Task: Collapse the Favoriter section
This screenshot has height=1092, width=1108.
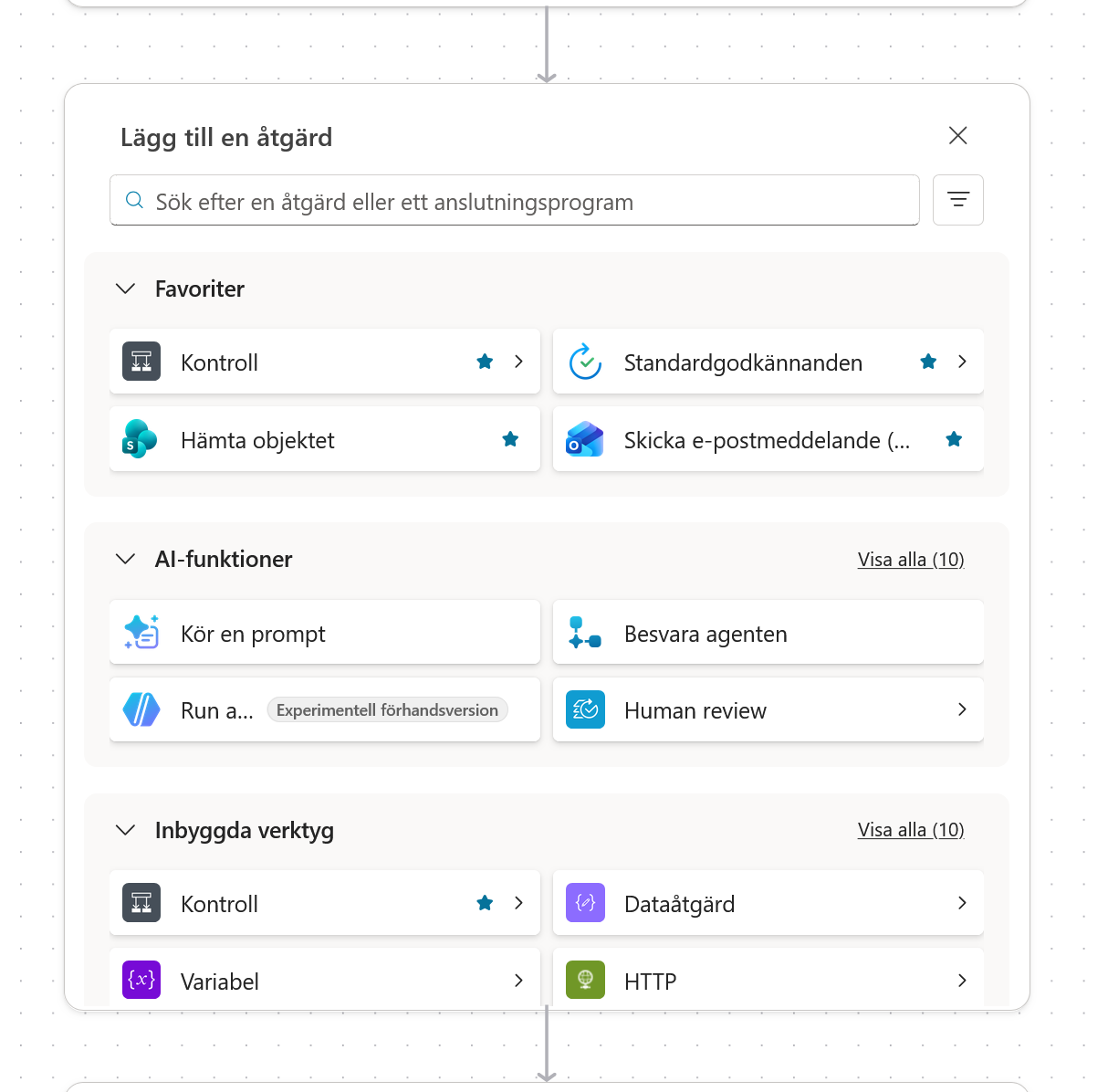Action: [126, 289]
